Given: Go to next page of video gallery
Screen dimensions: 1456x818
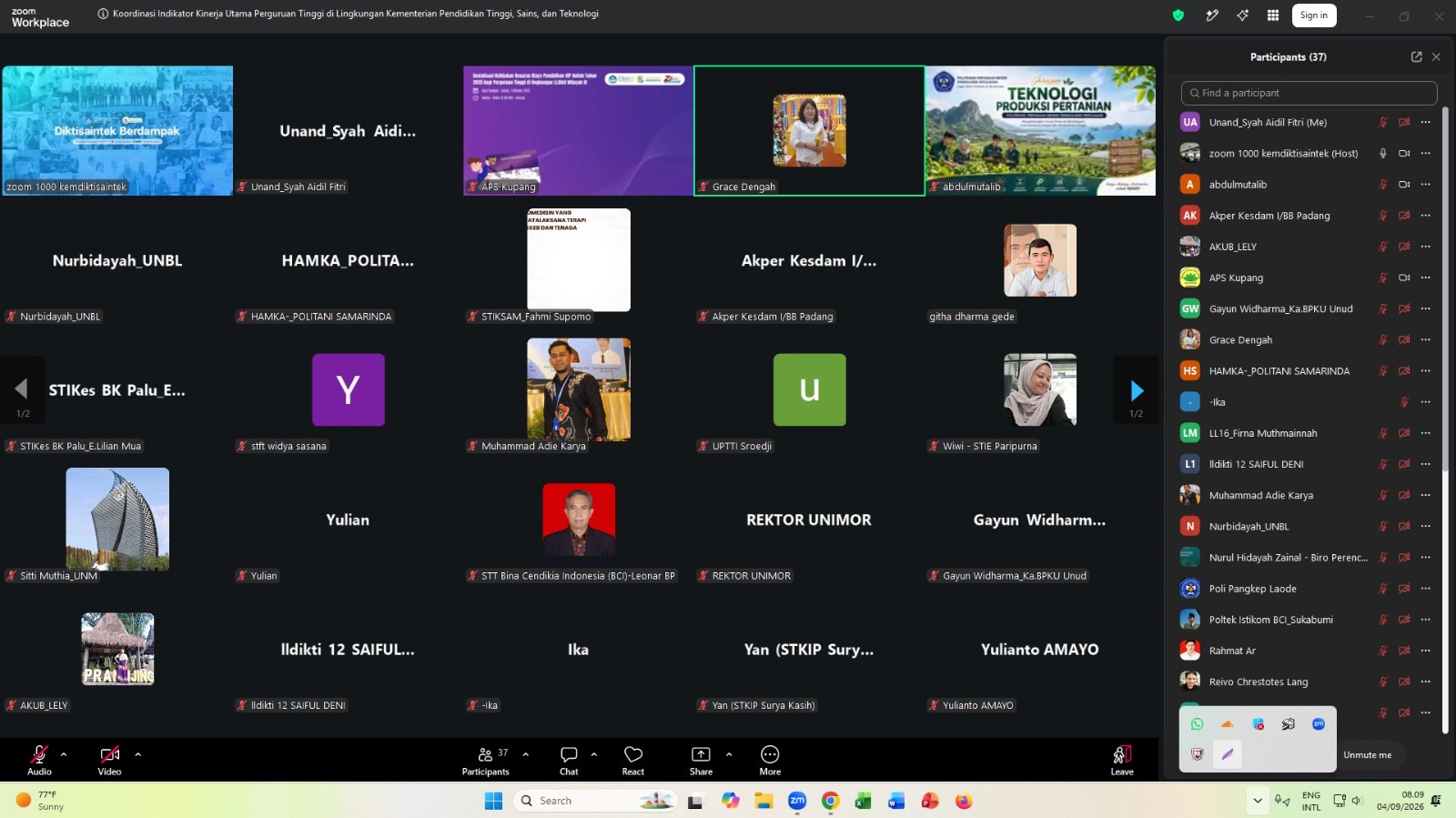Looking at the screenshot, I should coord(1137,390).
